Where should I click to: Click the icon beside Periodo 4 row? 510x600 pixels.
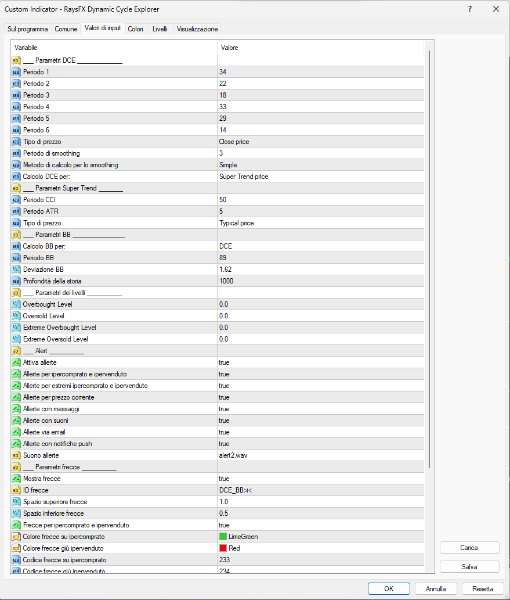point(16,107)
